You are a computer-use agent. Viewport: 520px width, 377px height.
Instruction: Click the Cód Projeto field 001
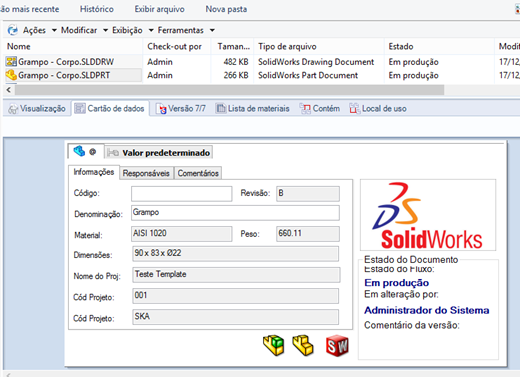coord(235,296)
